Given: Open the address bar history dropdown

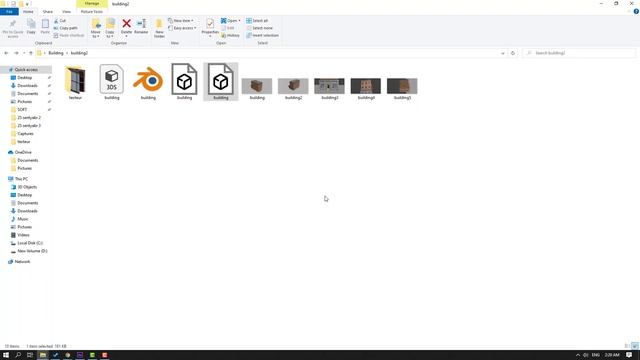Looking at the screenshot, I should 502,53.
